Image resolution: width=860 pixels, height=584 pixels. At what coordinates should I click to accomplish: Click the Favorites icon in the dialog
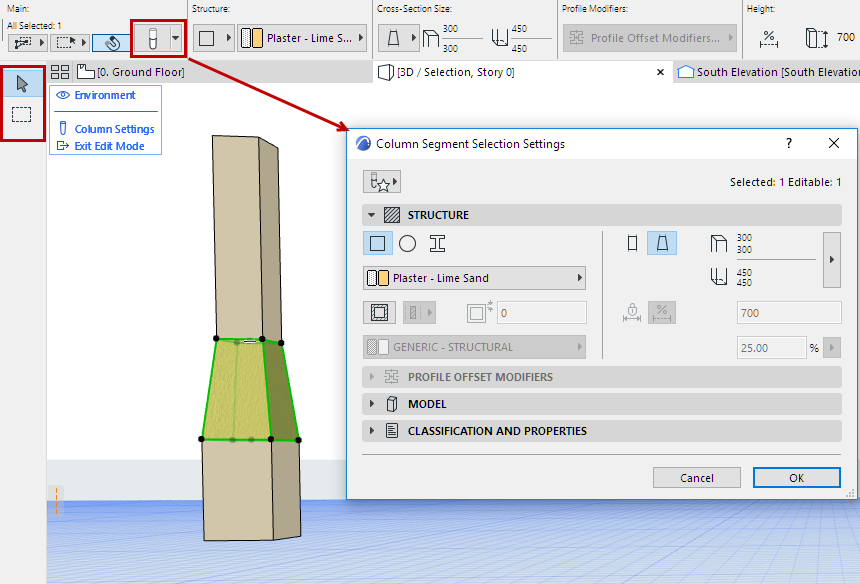coord(382,182)
